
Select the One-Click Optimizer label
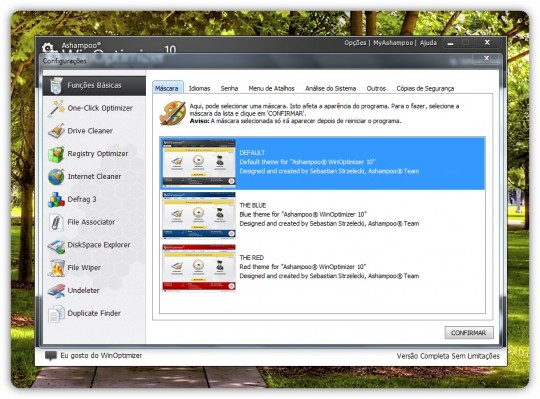tap(100, 108)
